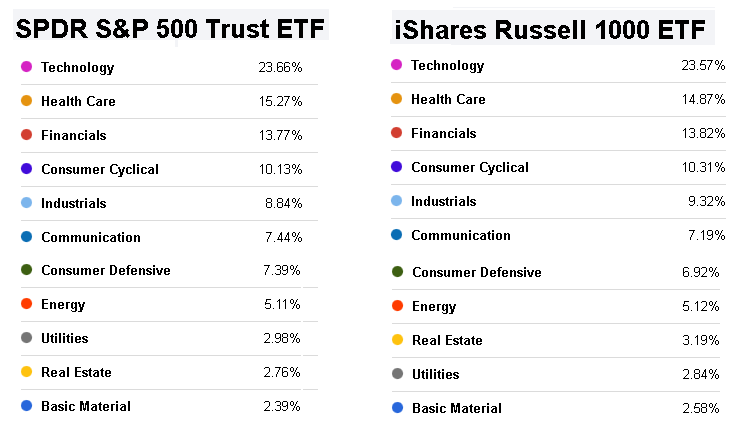Click the Energy label in the iShares list

[433, 306]
